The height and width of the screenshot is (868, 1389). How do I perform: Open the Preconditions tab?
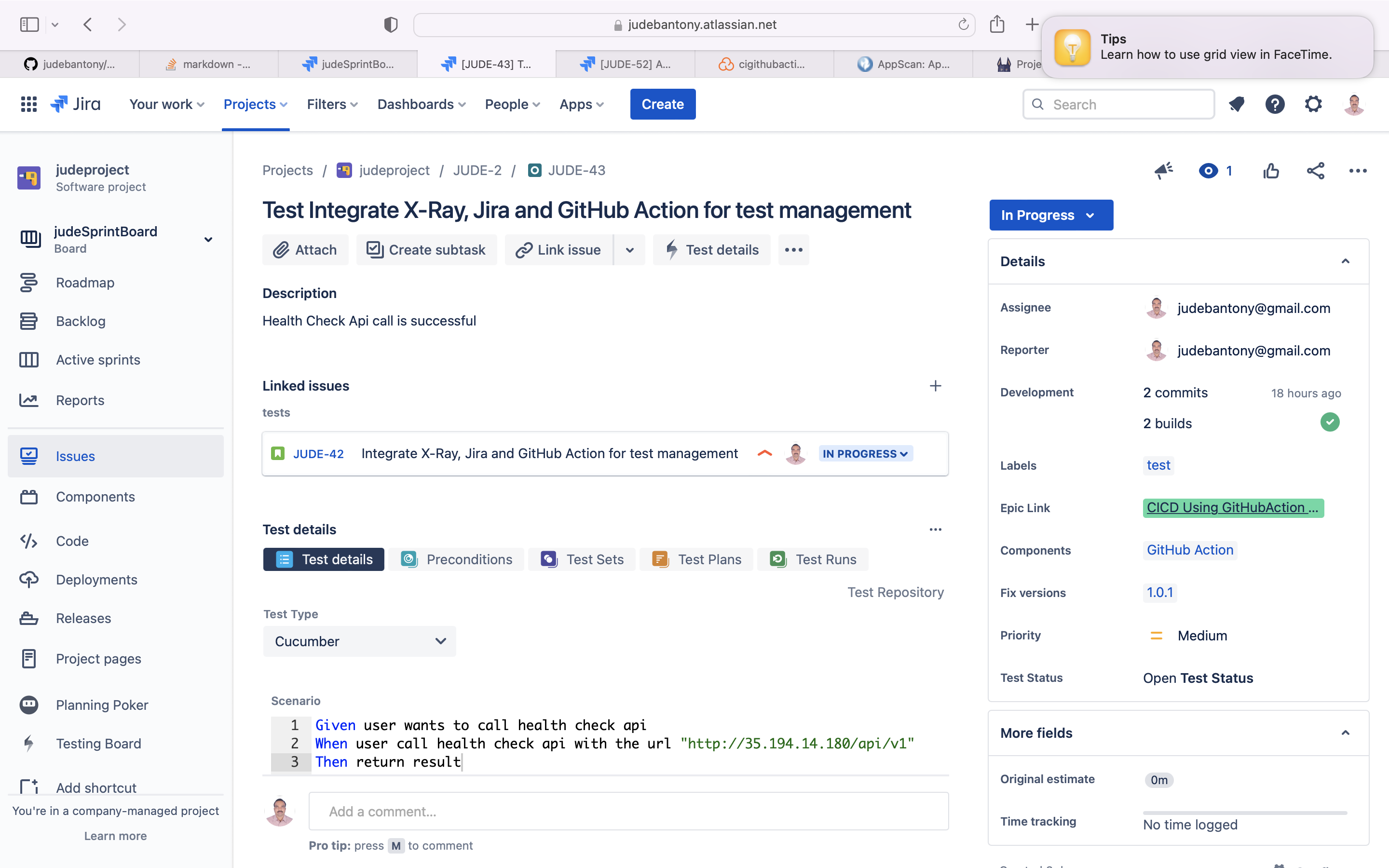[x=457, y=559]
